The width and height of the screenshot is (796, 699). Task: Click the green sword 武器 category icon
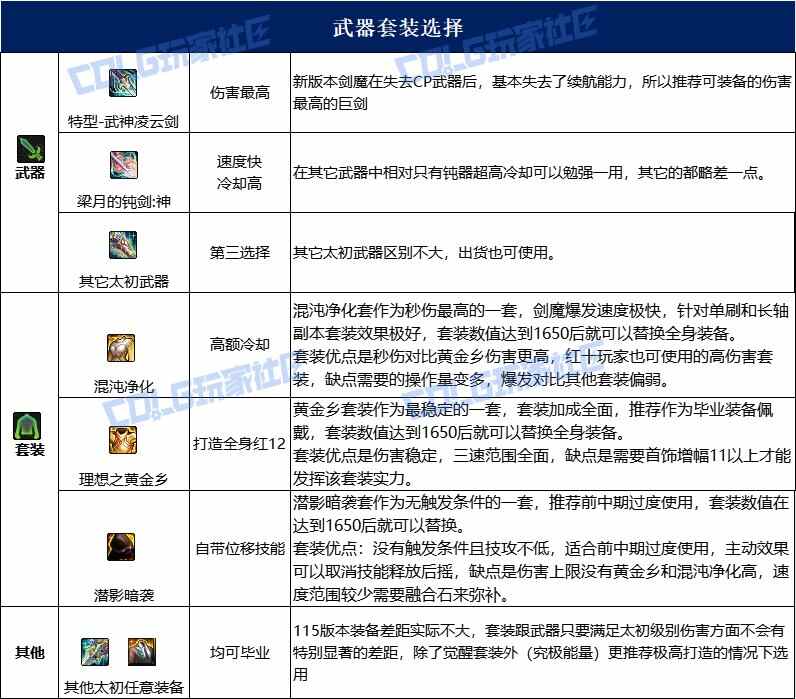30,149
